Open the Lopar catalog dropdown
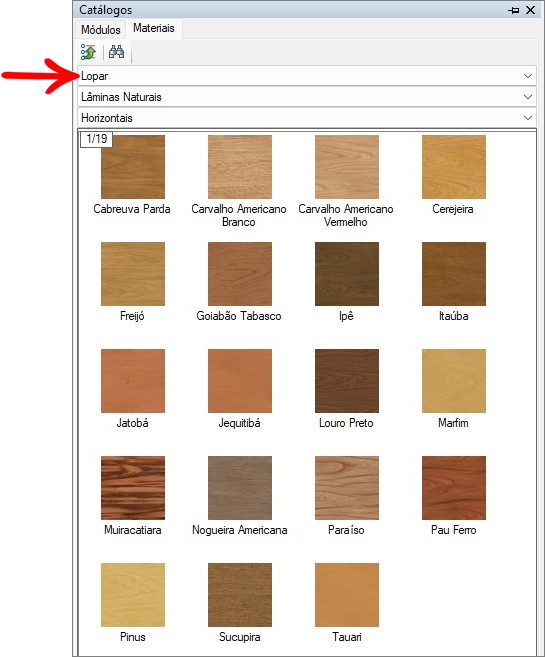545x657 pixels. [x=307, y=76]
